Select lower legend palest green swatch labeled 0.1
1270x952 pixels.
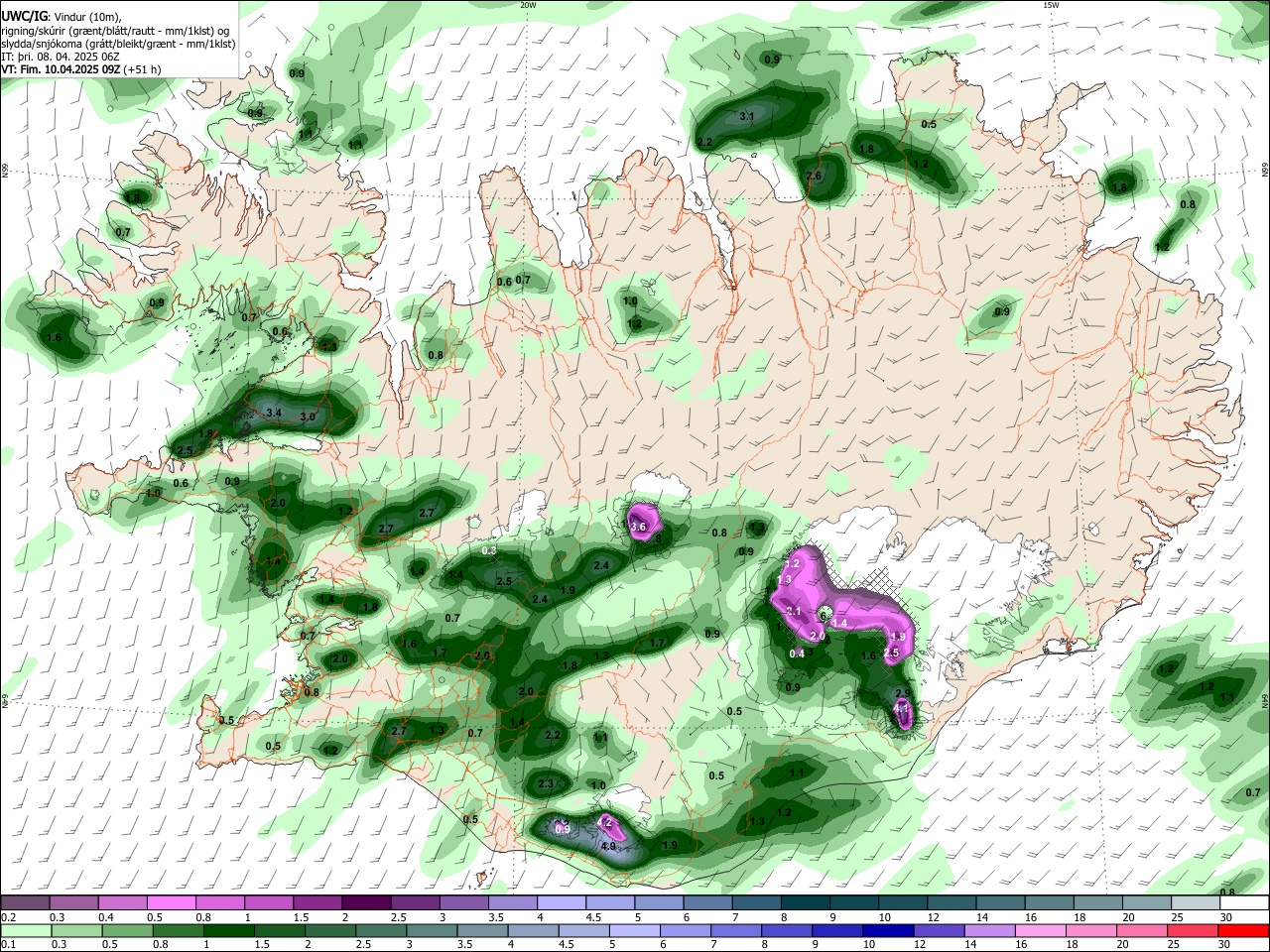click(25, 930)
